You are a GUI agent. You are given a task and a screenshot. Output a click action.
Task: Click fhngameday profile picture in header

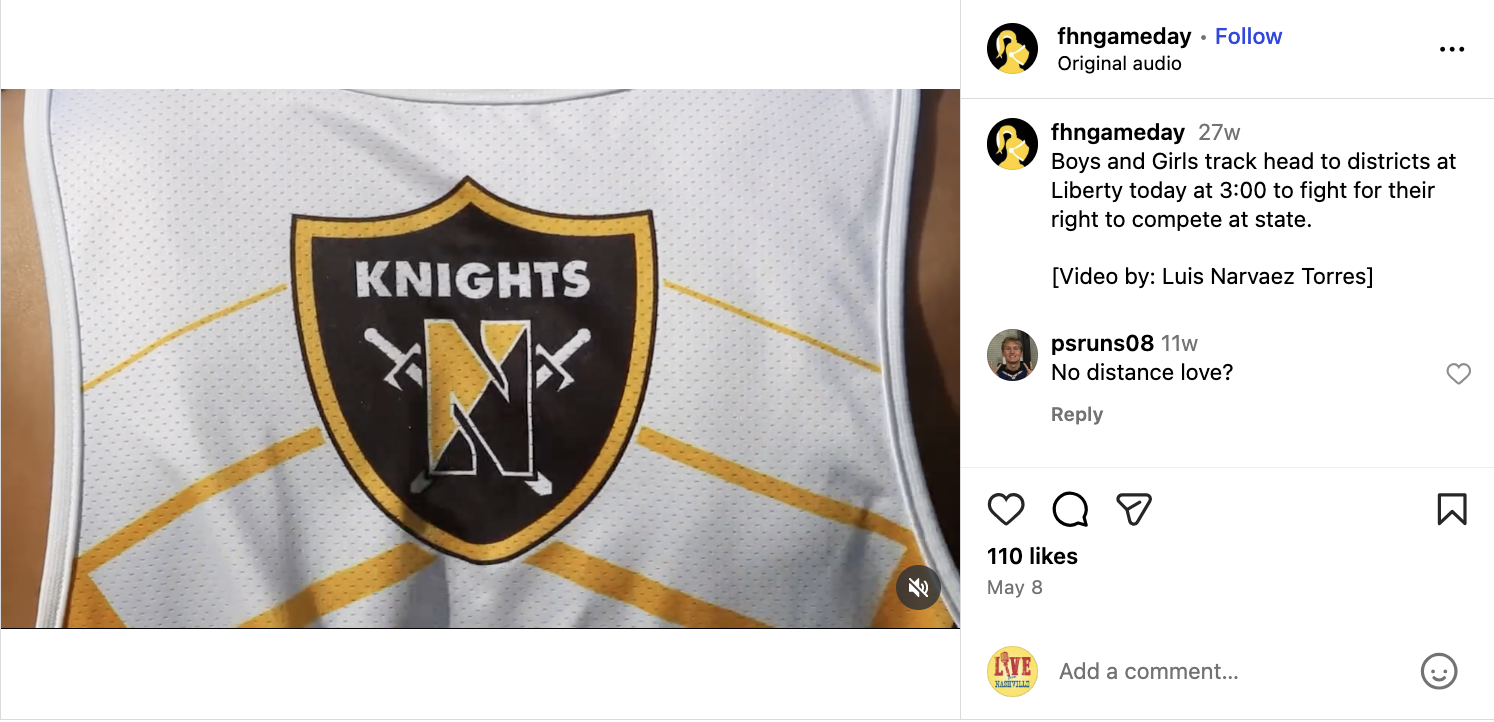pyautogui.click(x=1012, y=49)
